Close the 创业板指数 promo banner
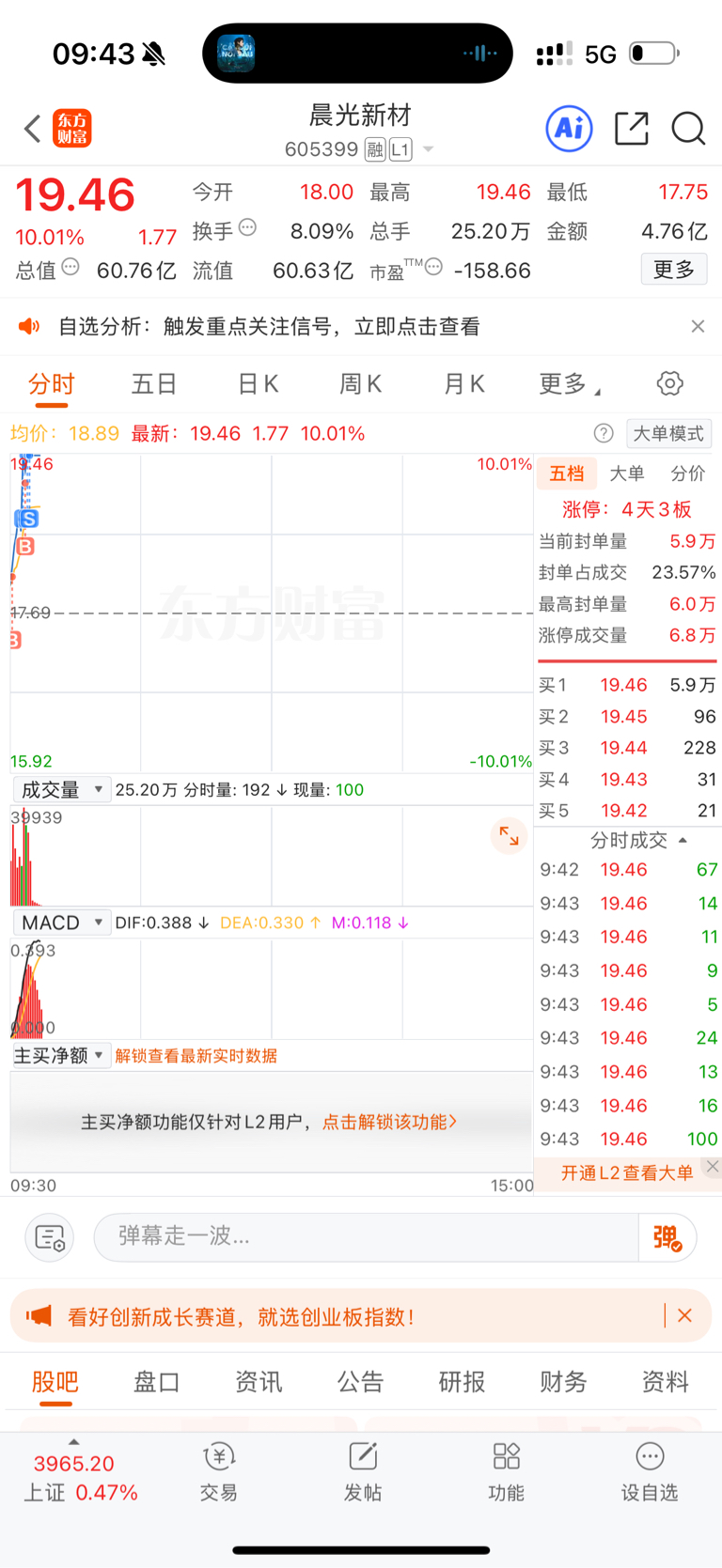 (x=685, y=1316)
